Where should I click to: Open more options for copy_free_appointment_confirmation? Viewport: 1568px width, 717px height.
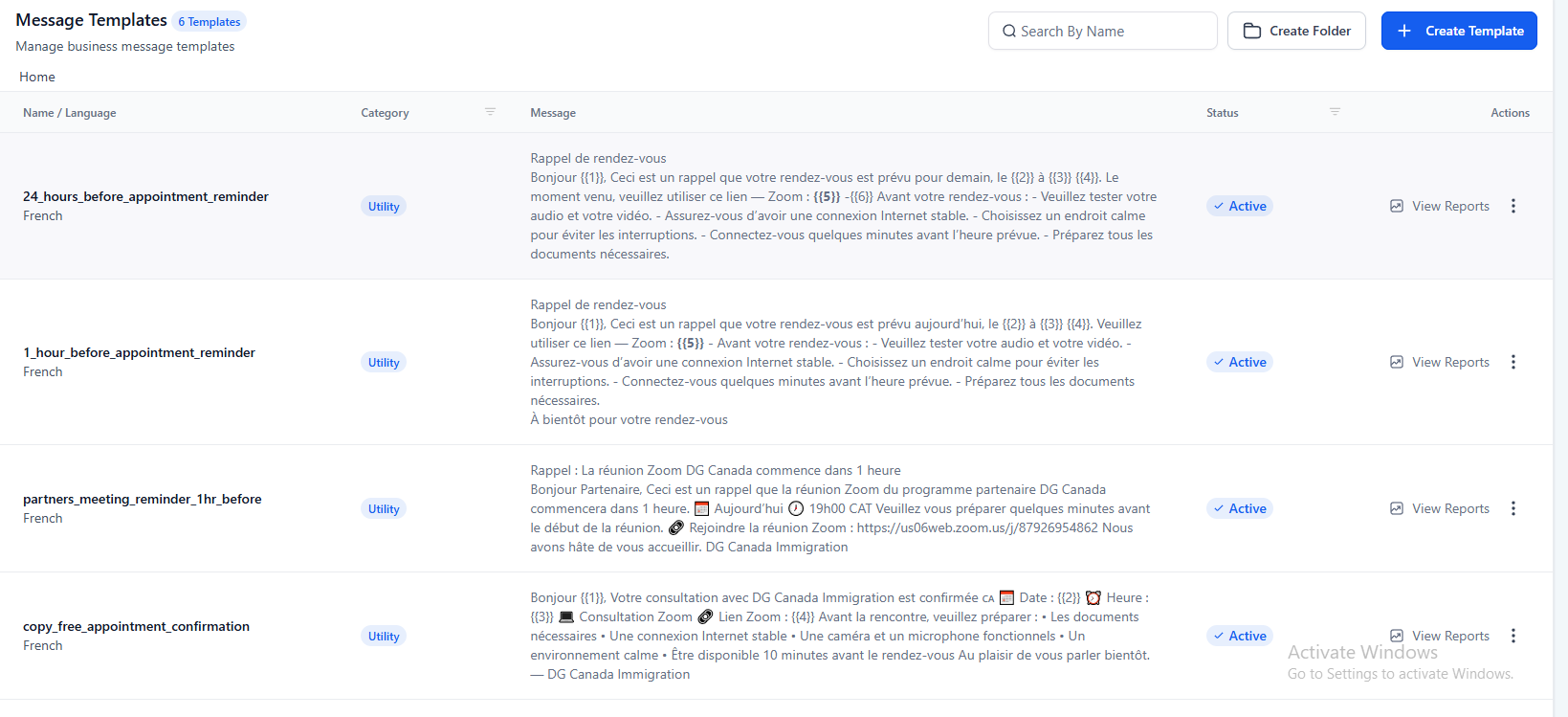(1513, 636)
